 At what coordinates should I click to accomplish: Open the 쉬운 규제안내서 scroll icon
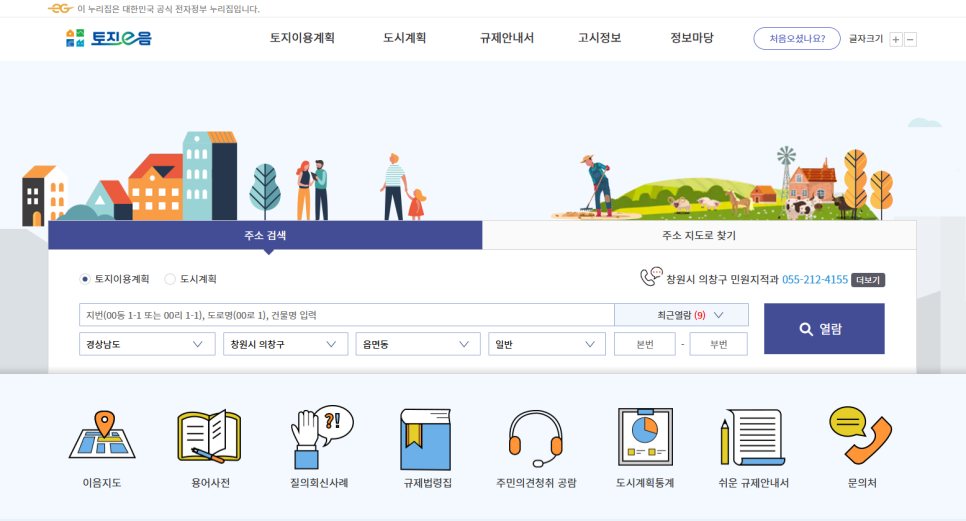(753, 437)
